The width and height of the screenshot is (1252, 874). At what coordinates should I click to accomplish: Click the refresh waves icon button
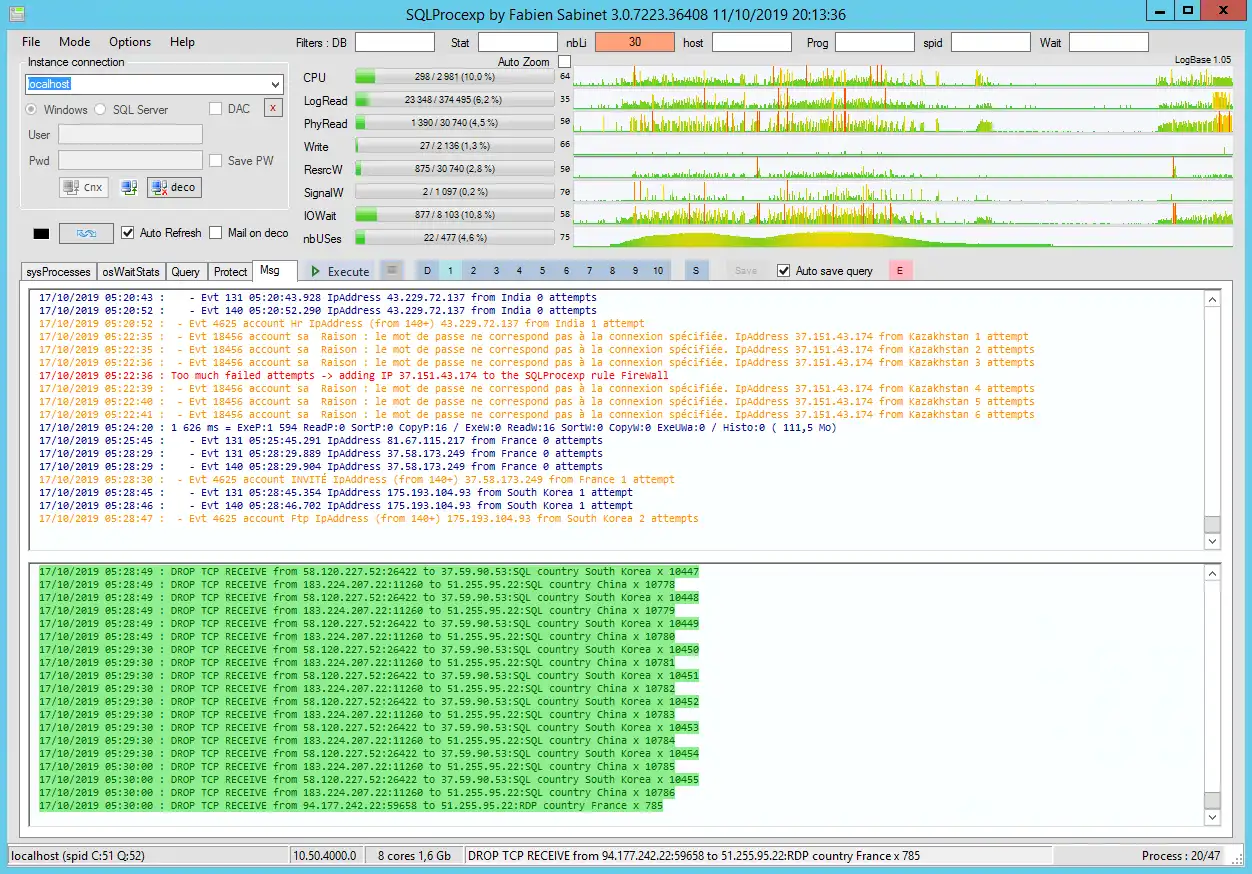point(86,233)
